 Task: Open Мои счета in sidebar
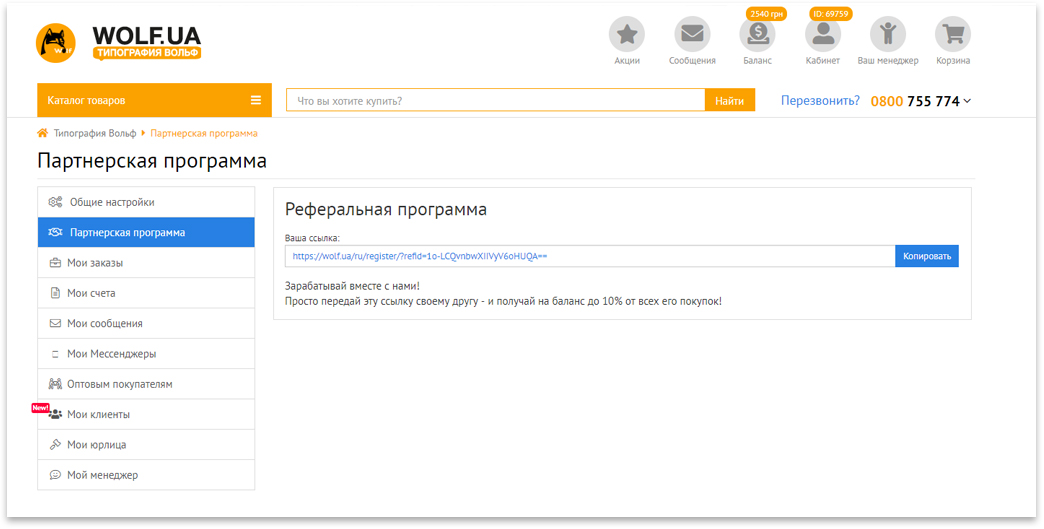[x=146, y=293]
